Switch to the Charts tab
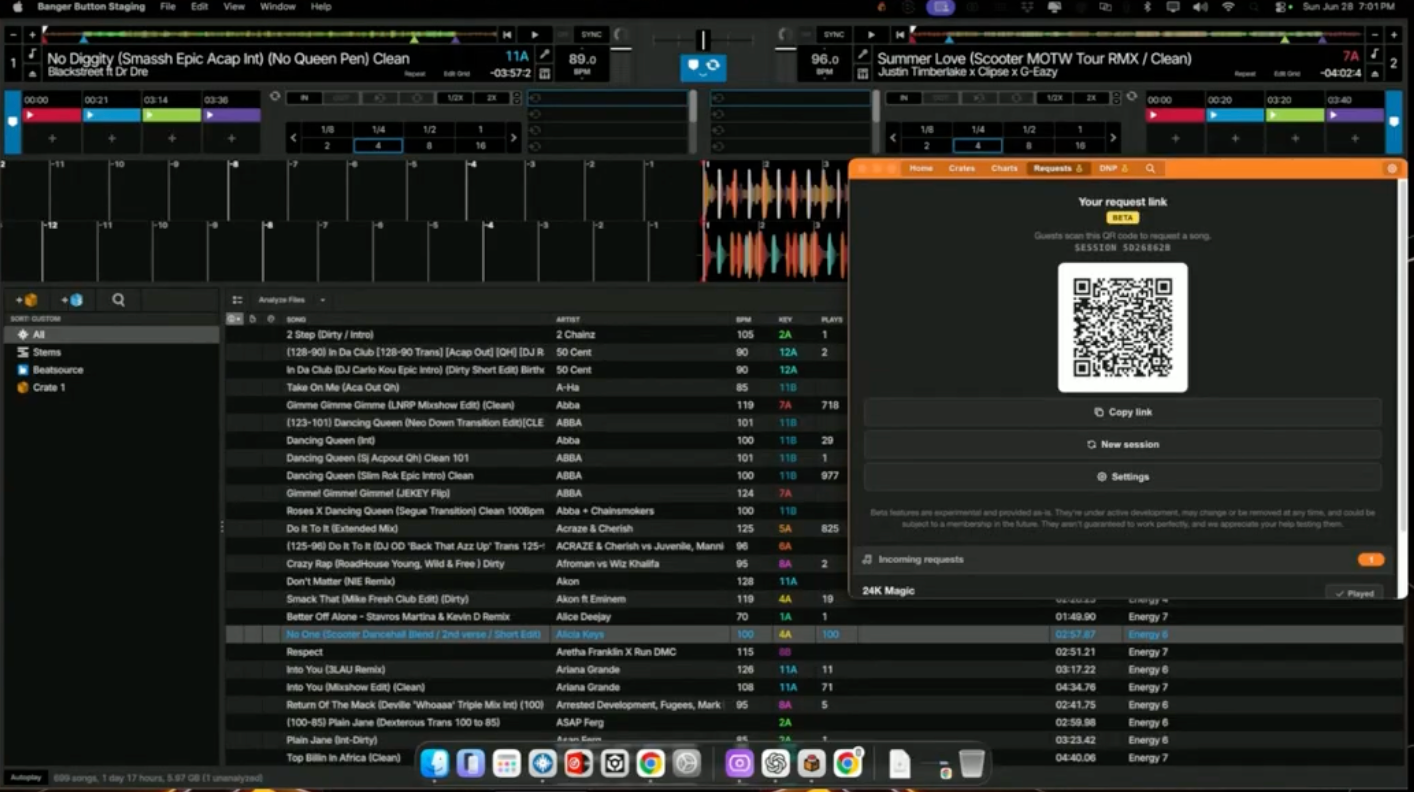This screenshot has height=792, width=1414. (x=1004, y=169)
